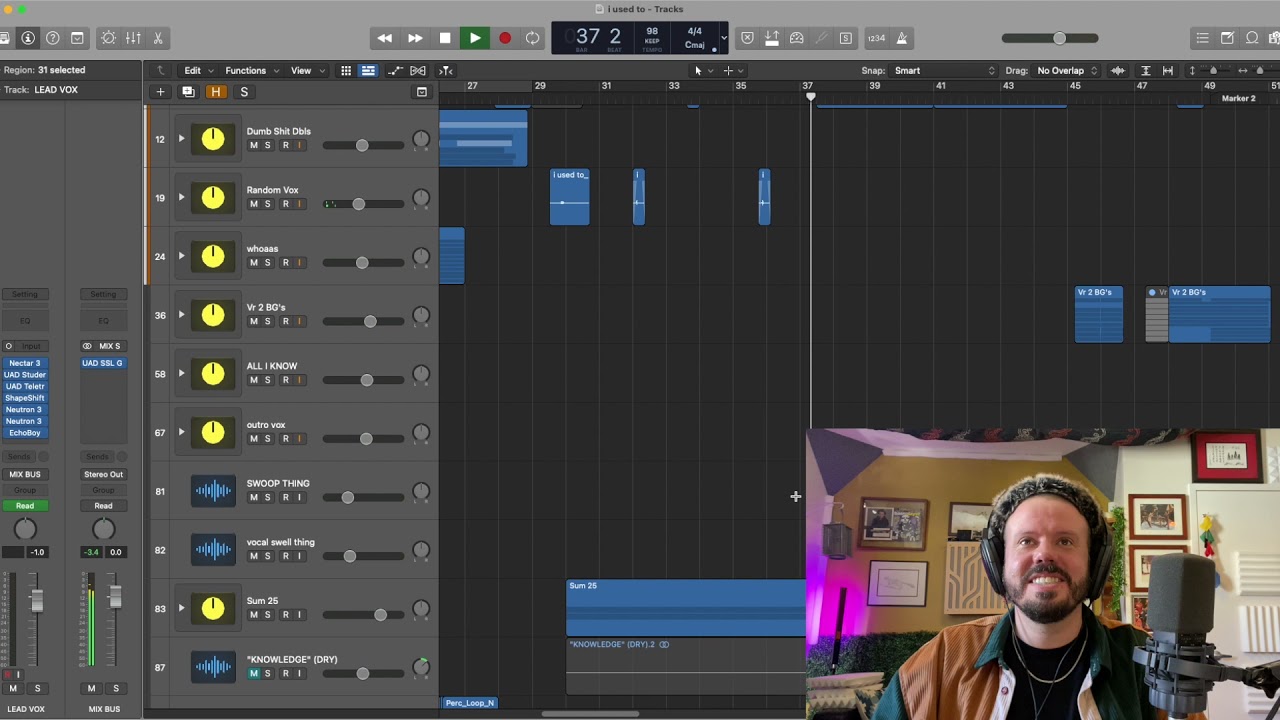1280x720 pixels.
Task: Open the Loop Browser icon
Action: pos(1252,38)
